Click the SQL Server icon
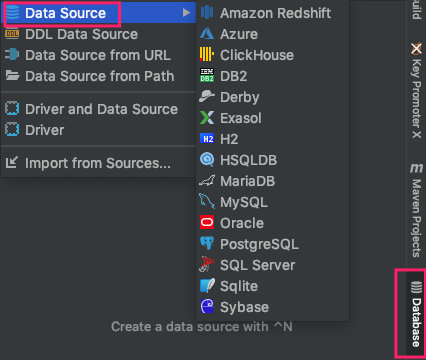The width and height of the screenshot is (426, 360). pos(207,264)
